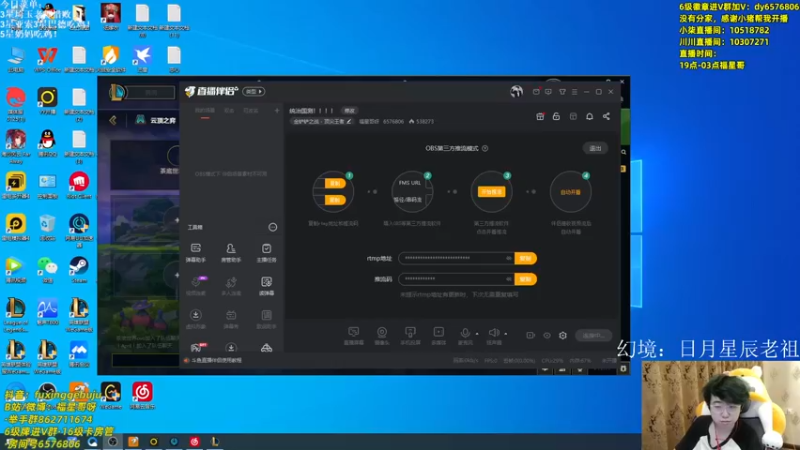Select the first scene tab in left panel
This screenshot has width=800, height=450.
[205, 111]
